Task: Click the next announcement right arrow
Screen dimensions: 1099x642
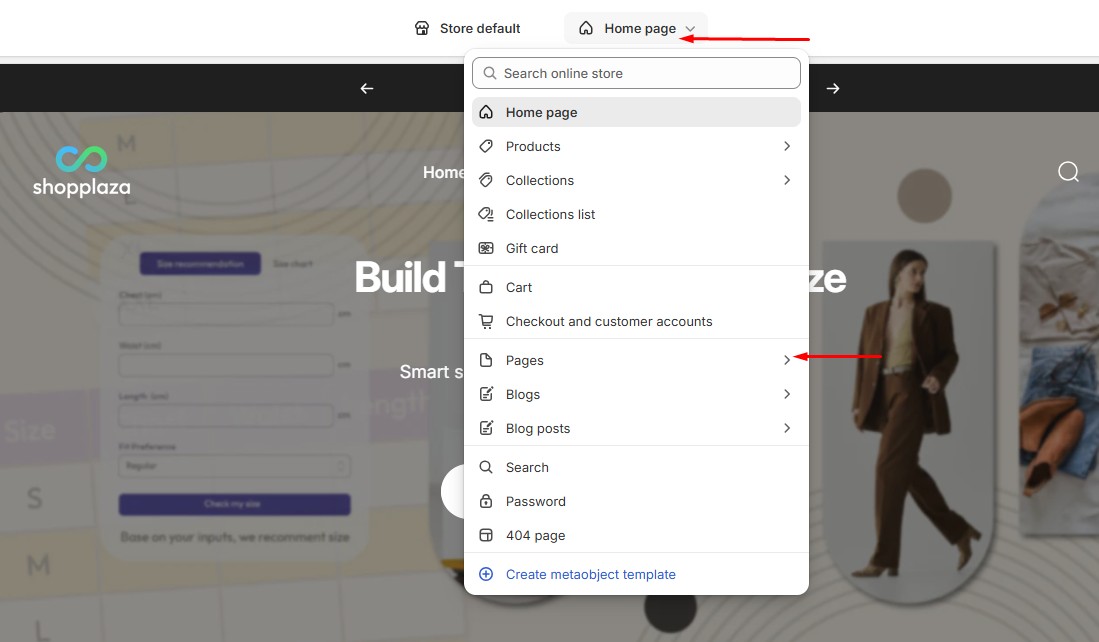Action: click(x=833, y=88)
